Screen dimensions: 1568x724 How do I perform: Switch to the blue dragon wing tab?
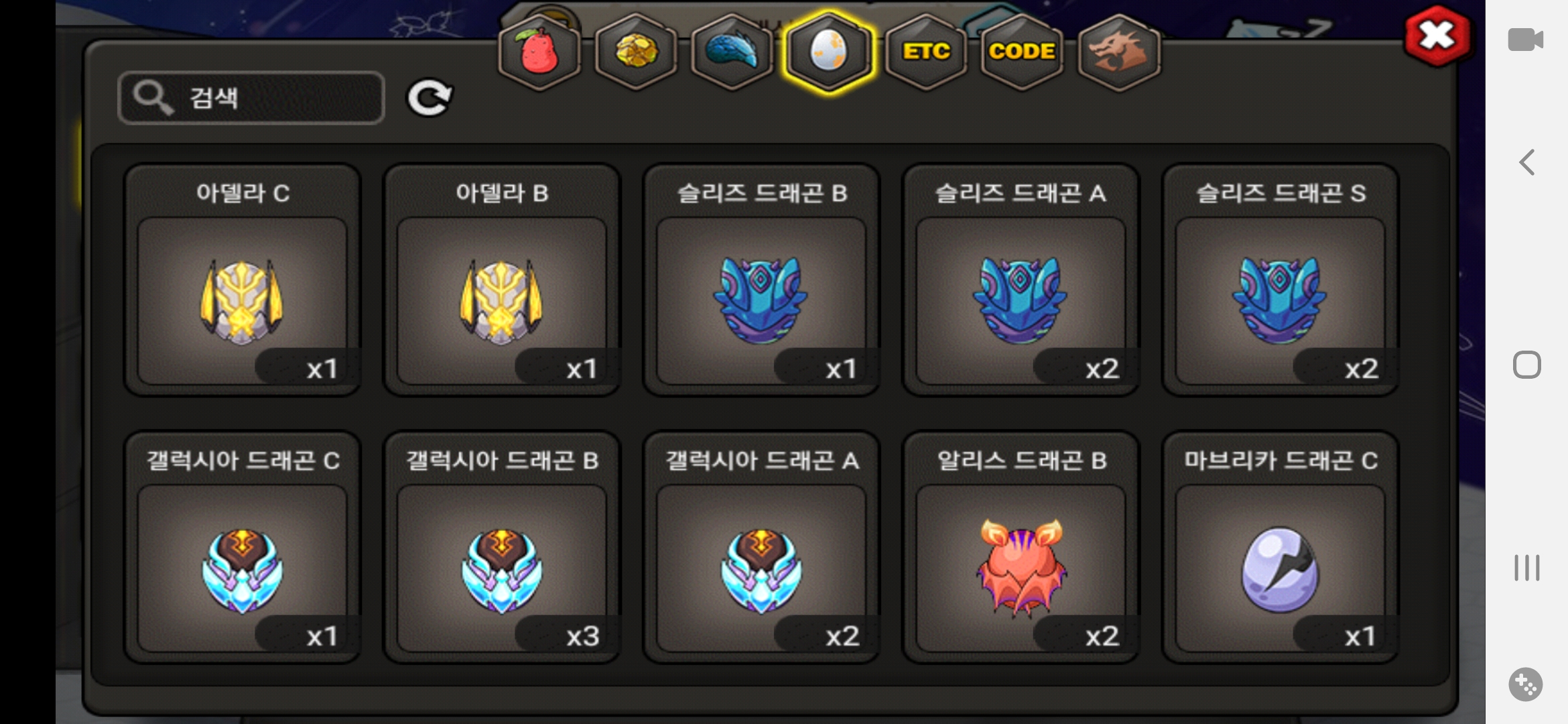(x=732, y=52)
